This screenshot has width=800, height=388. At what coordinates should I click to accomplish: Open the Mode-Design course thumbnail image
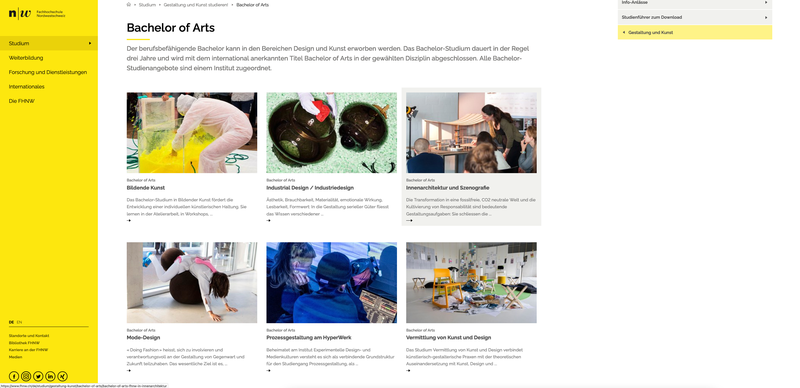pos(192,282)
